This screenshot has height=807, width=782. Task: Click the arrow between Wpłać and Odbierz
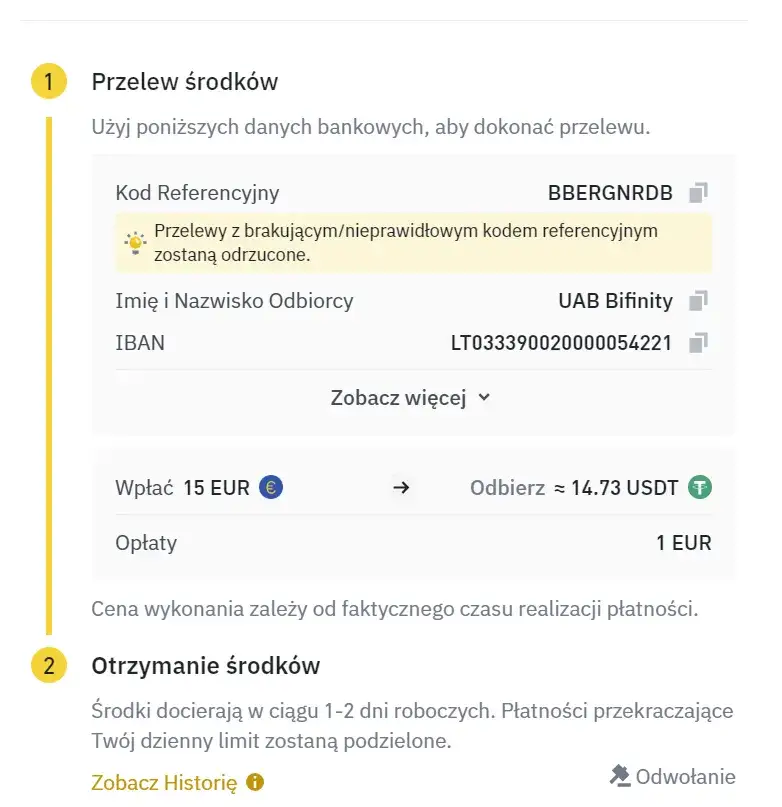click(x=401, y=487)
